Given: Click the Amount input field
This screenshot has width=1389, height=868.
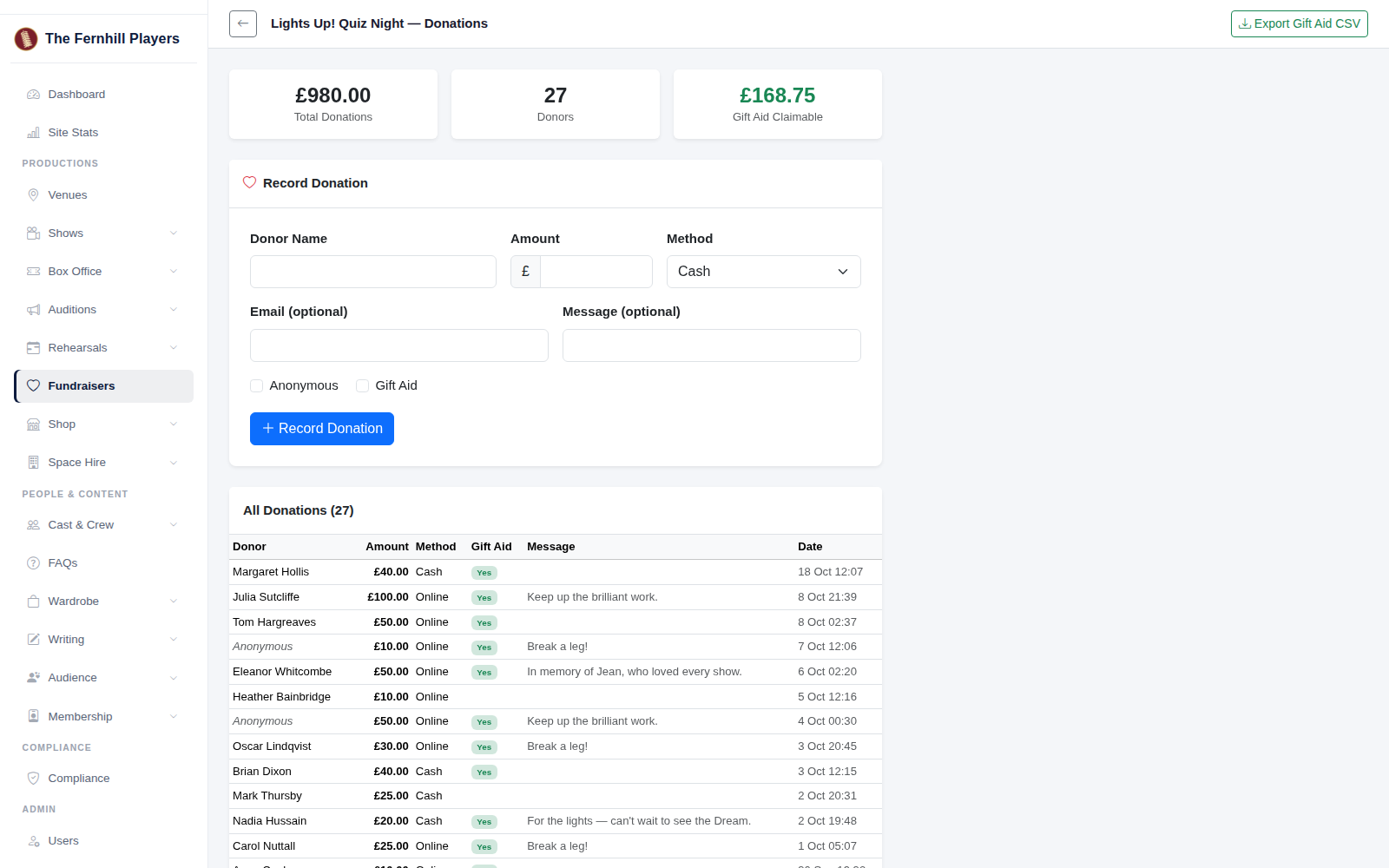Looking at the screenshot, I should (596, 272).
